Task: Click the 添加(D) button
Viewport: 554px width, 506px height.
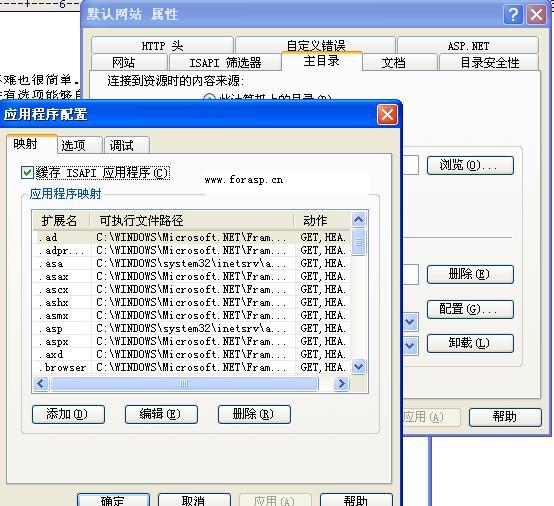Action: pyautogui.click(x=68, y=414)
